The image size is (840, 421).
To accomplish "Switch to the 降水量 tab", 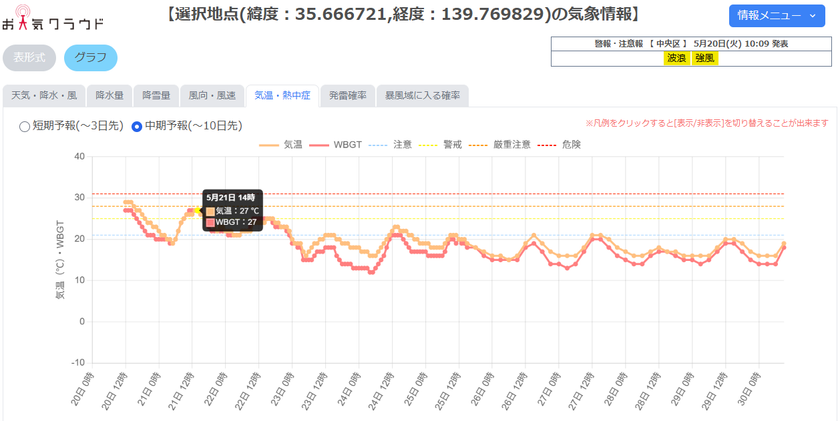I will (x=109, y=96).
